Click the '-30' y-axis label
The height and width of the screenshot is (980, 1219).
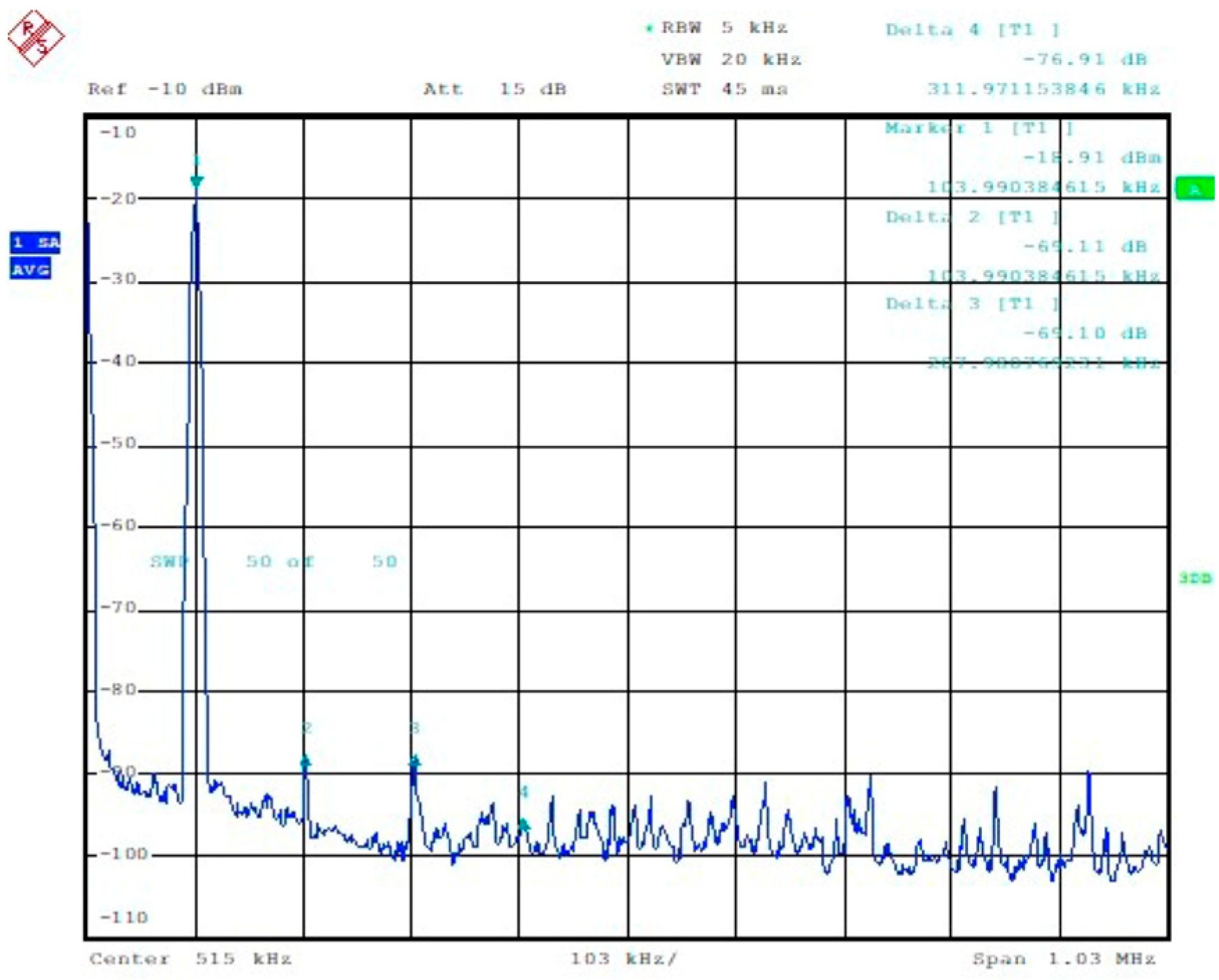coord(119,279)
